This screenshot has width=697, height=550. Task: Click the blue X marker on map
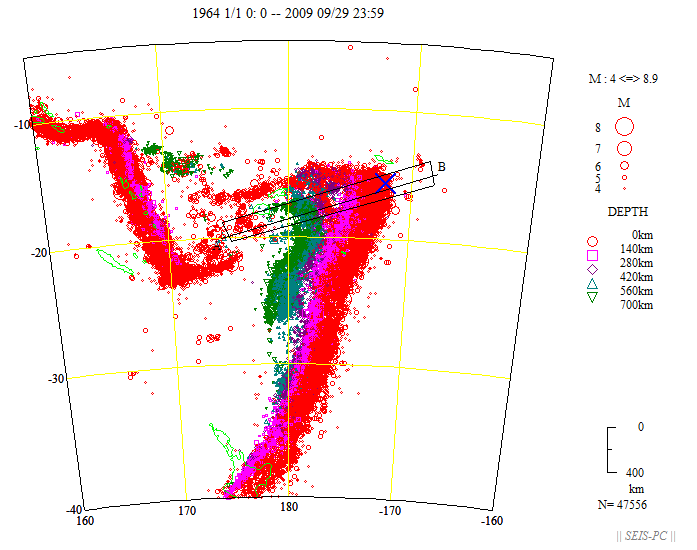pyautogui.click(x=386, y=181)
